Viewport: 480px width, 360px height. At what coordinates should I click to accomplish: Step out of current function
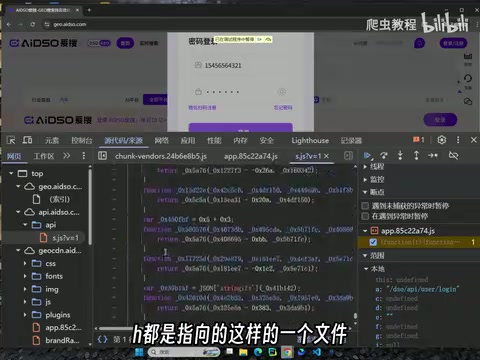416,156
